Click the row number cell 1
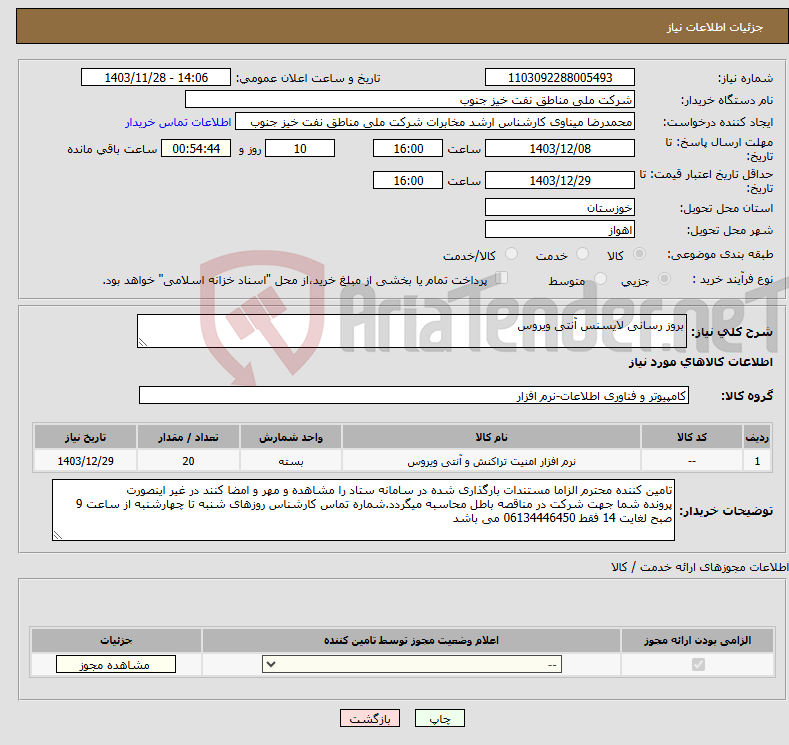This screenshot has height=745, width=789. pyautogui.click(x=757, y=461)
